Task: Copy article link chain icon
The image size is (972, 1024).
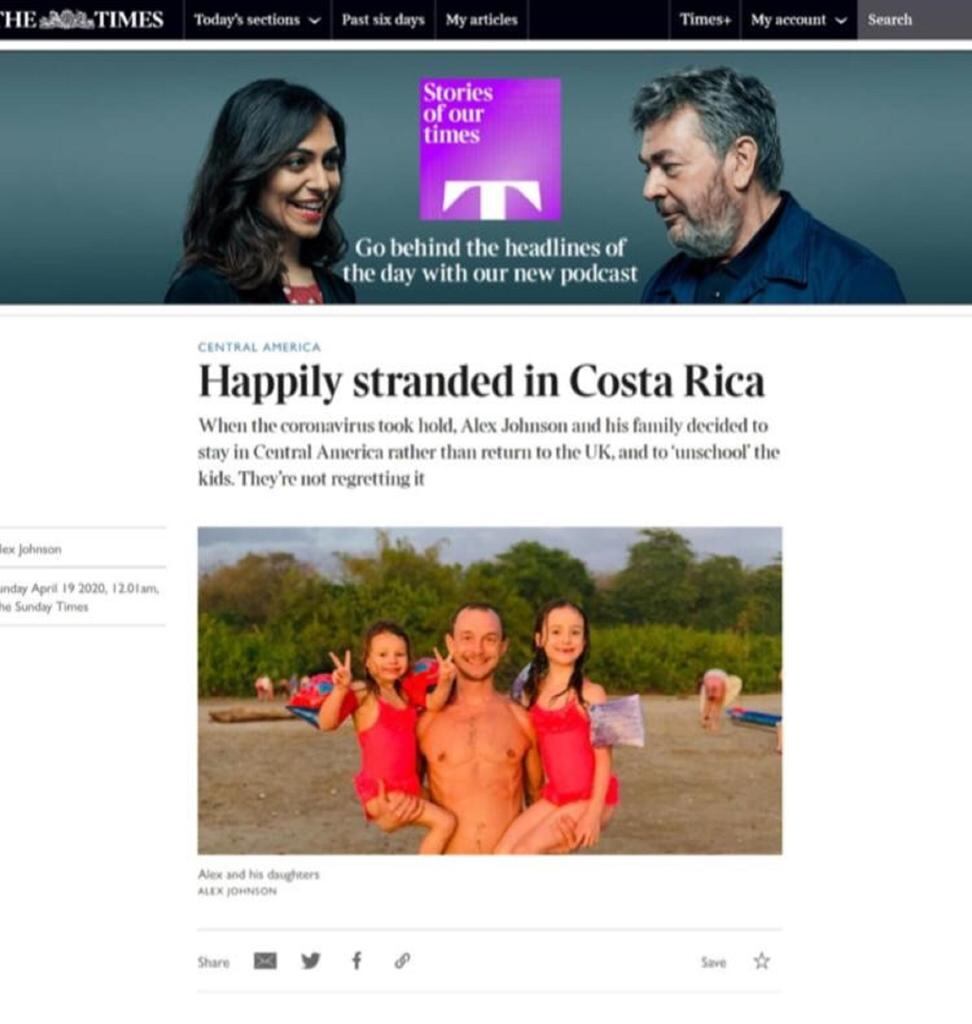Action: [402, 961]
